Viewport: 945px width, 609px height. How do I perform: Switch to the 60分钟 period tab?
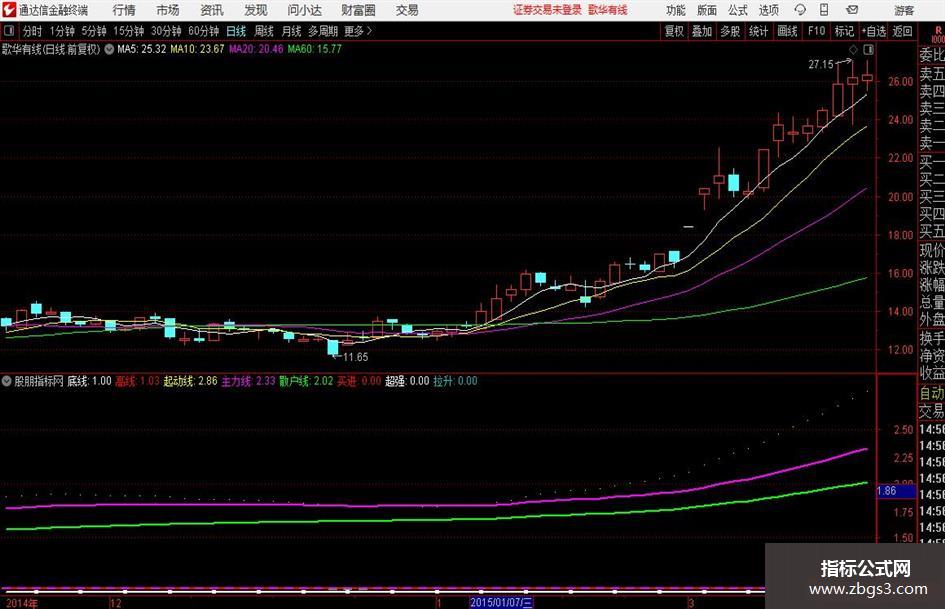click(x=203, y=31)
